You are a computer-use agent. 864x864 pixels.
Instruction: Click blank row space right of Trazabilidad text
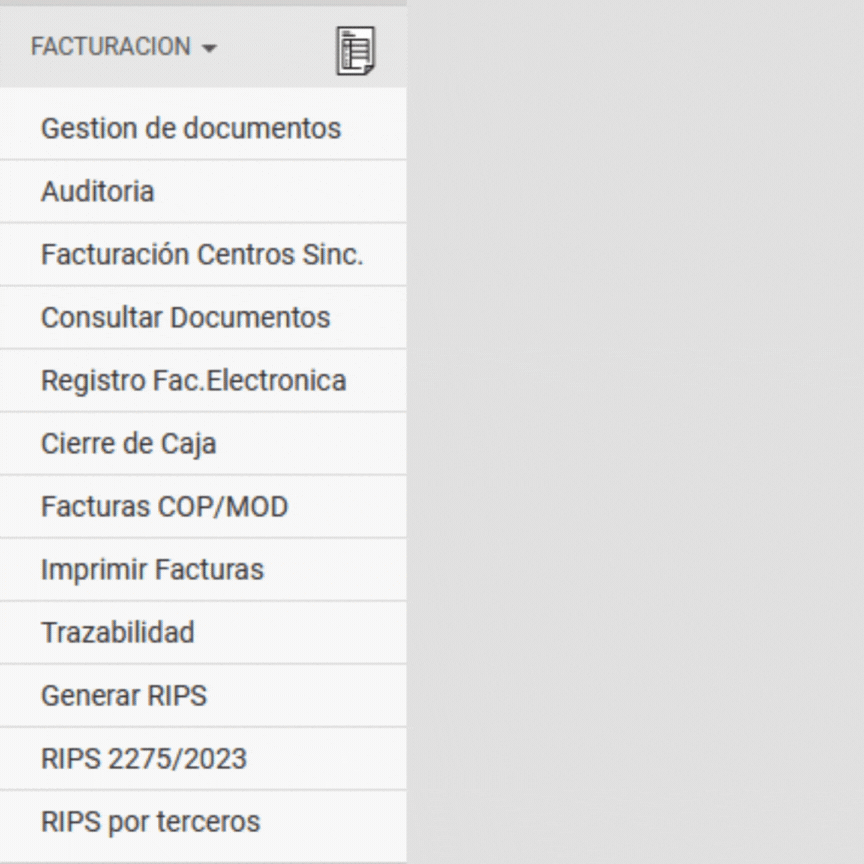click(x=300, y=632)
